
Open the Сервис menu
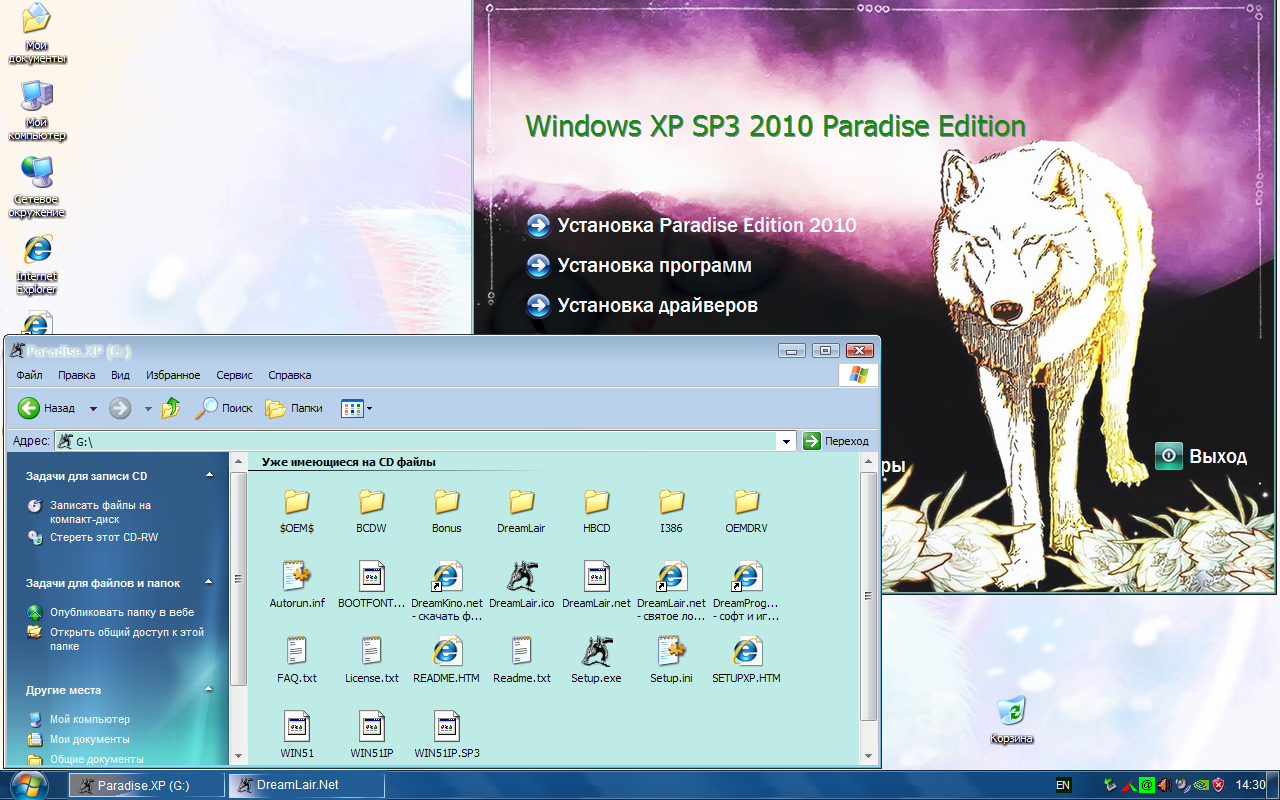pyautogui.click(x=235, y=375)
